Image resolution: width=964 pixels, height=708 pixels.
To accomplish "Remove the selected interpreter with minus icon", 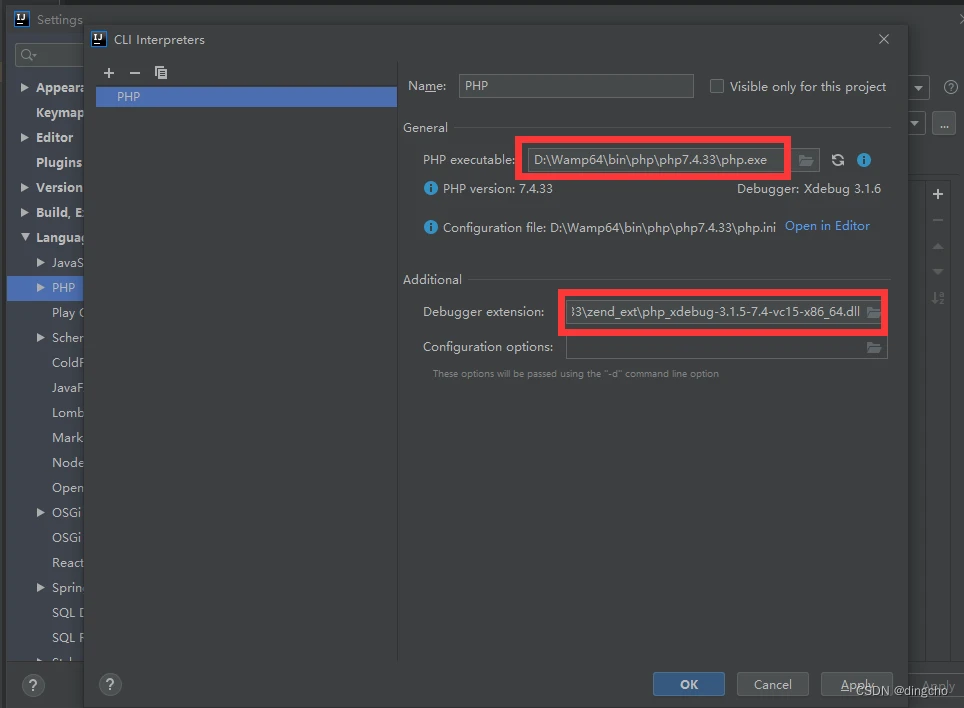I will pos(135,73).
